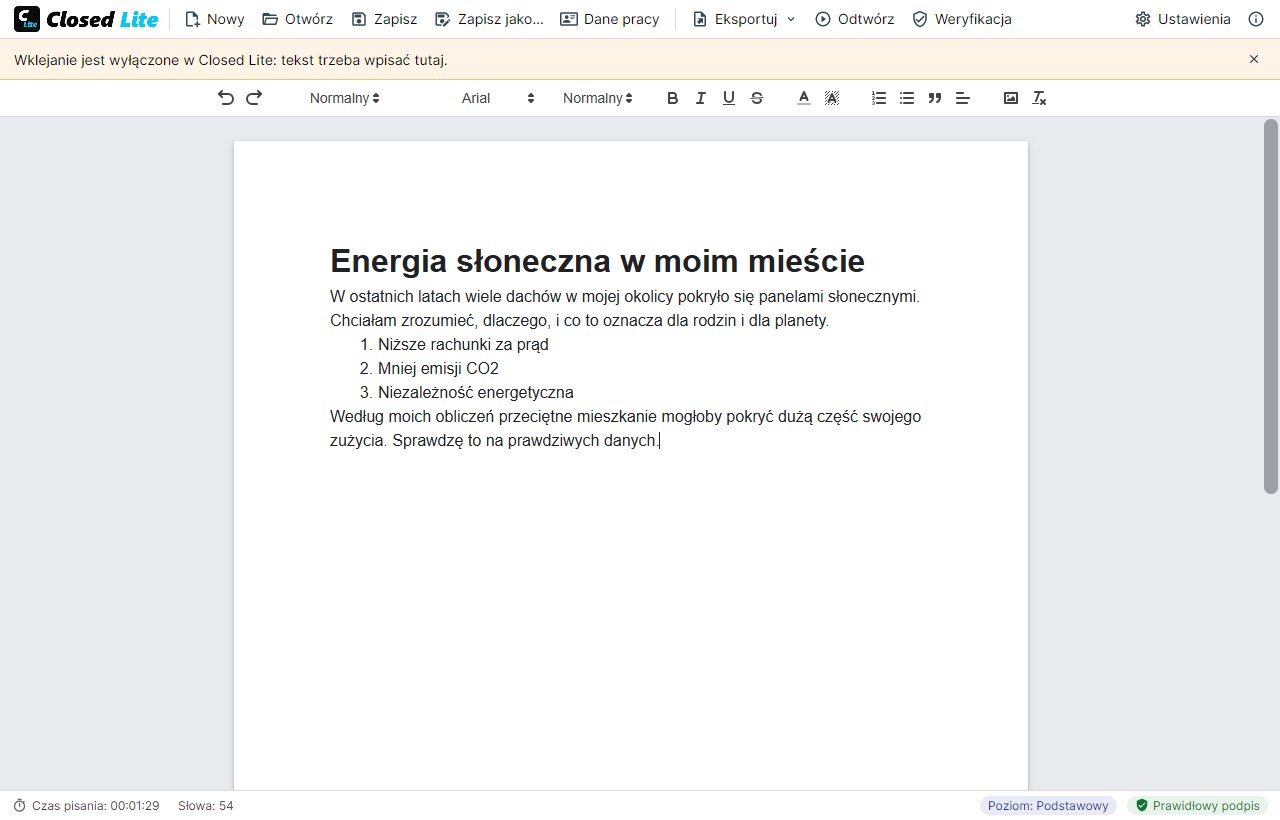Open the Arial font dropdown
This screenshot has height=820, width=1280.
(498, 98)
